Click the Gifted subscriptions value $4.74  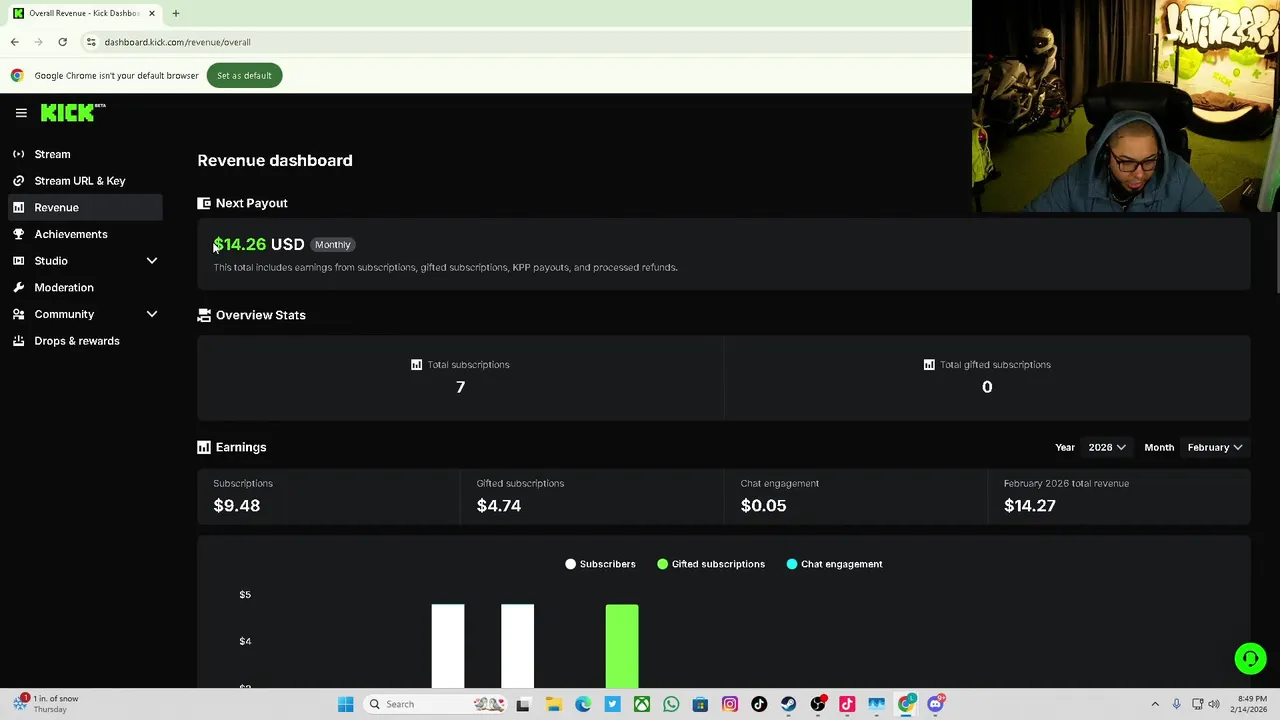pos(499,506)
